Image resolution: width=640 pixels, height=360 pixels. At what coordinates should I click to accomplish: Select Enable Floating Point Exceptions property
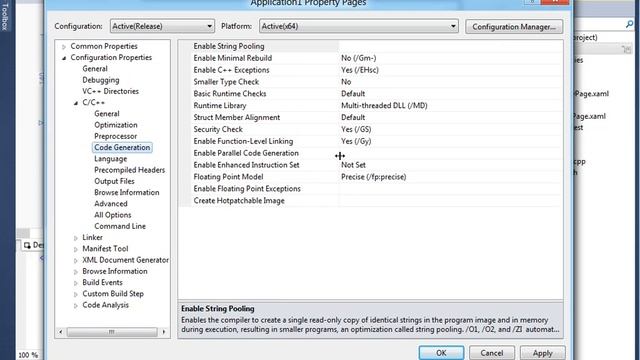tap(247, 189)
